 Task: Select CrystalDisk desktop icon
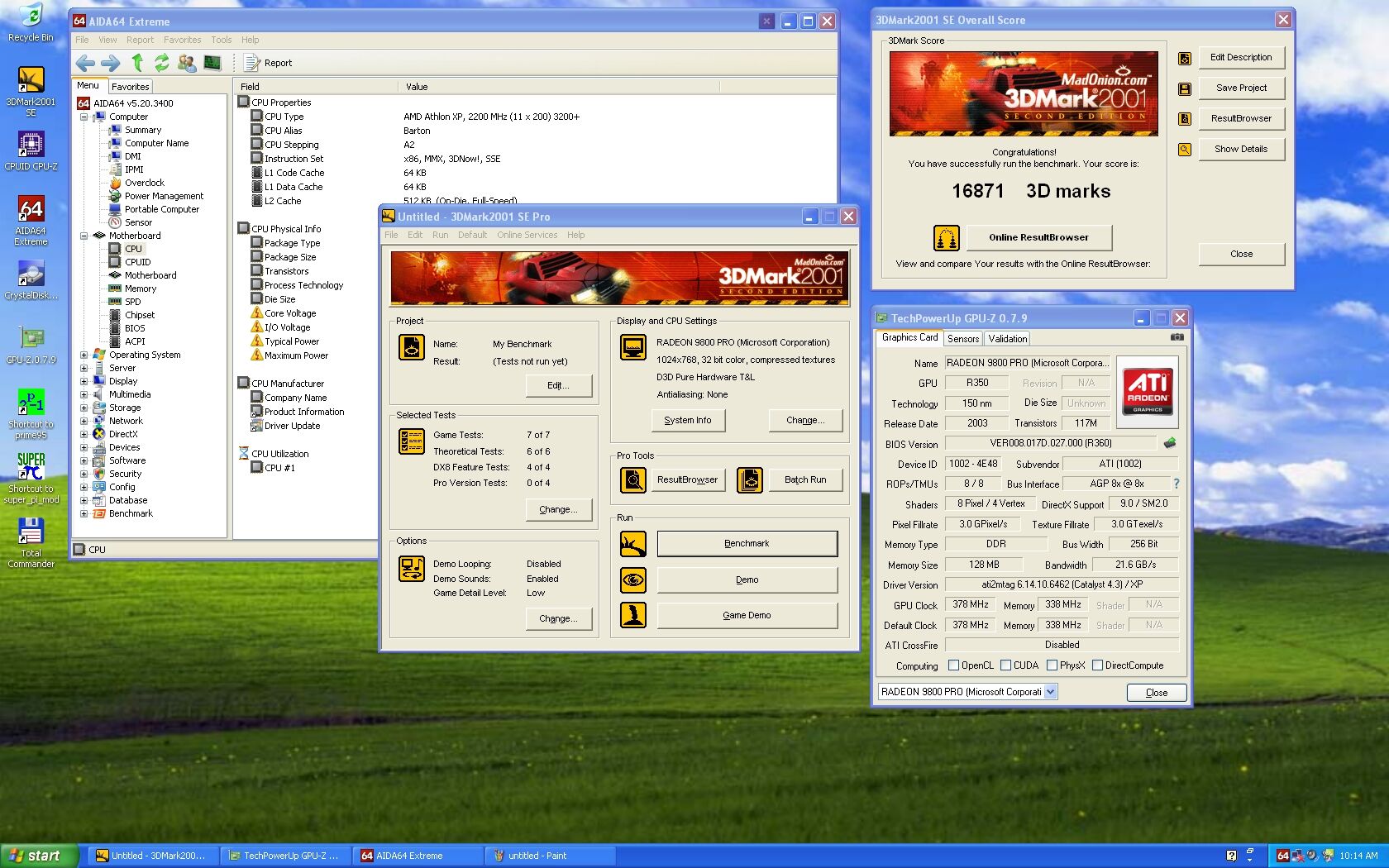[x=31, y=279]
